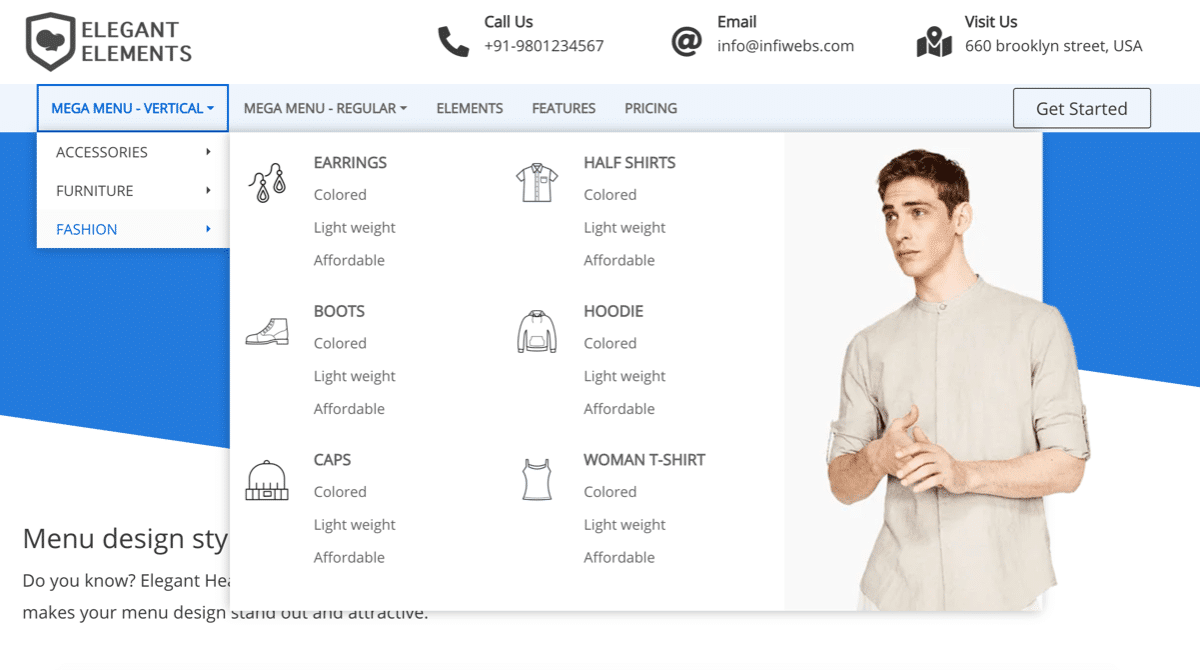Click the boot icon beside BOOTS
This screenshot has height=670, width=1200.
tap(266, 330)
